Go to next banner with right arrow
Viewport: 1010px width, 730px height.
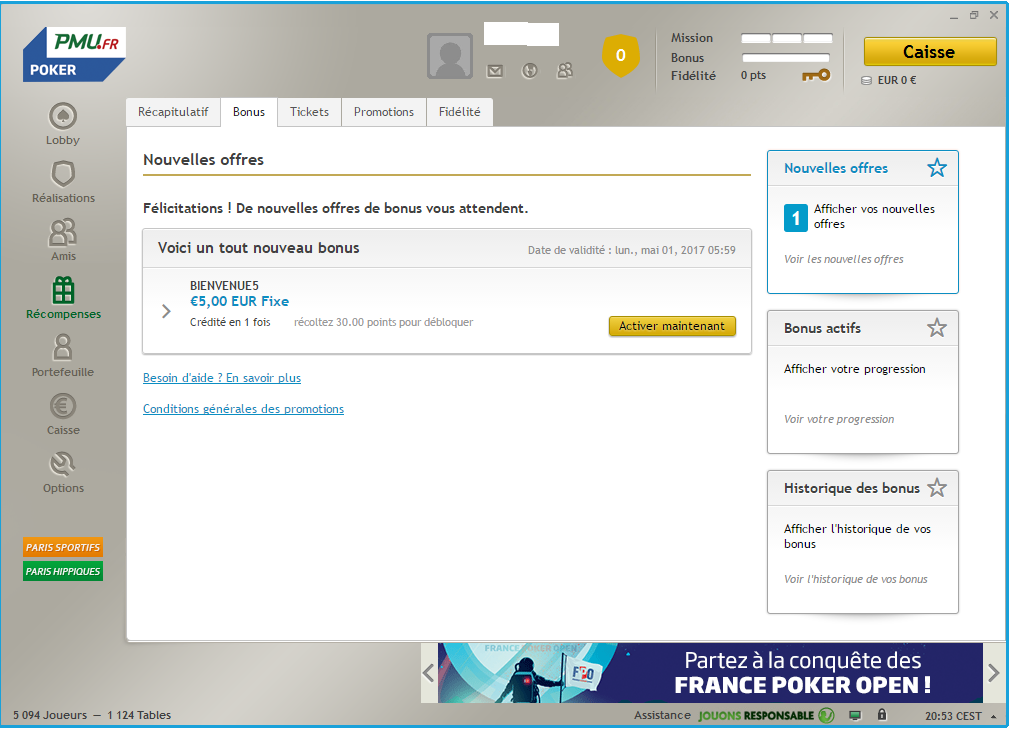(x=993, y=673)
